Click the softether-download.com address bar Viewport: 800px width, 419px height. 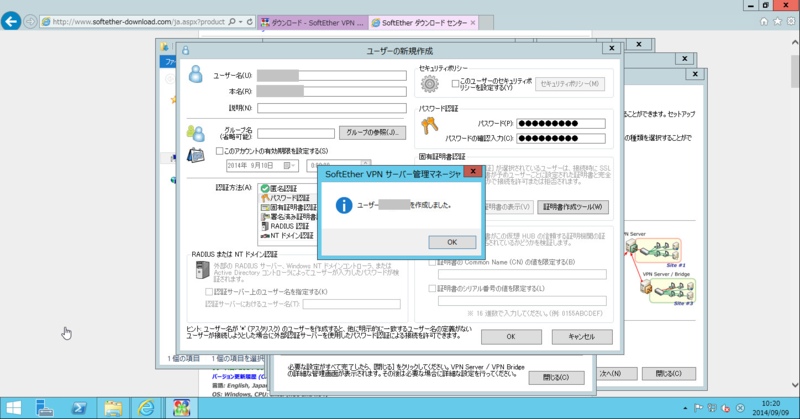(x=138, y=22)
